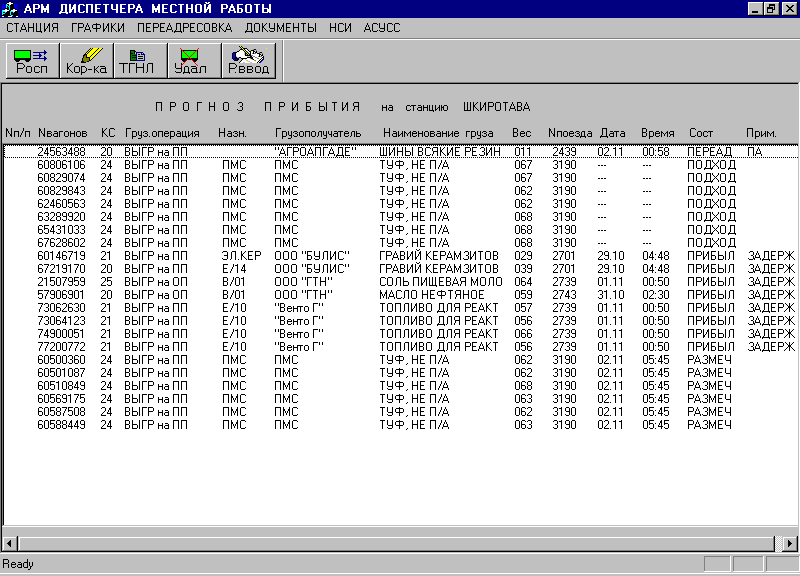The height and width of the screenshot is (576, 800).
Task: Open the Р.ввод manual input tool
Action: (248, 61)
